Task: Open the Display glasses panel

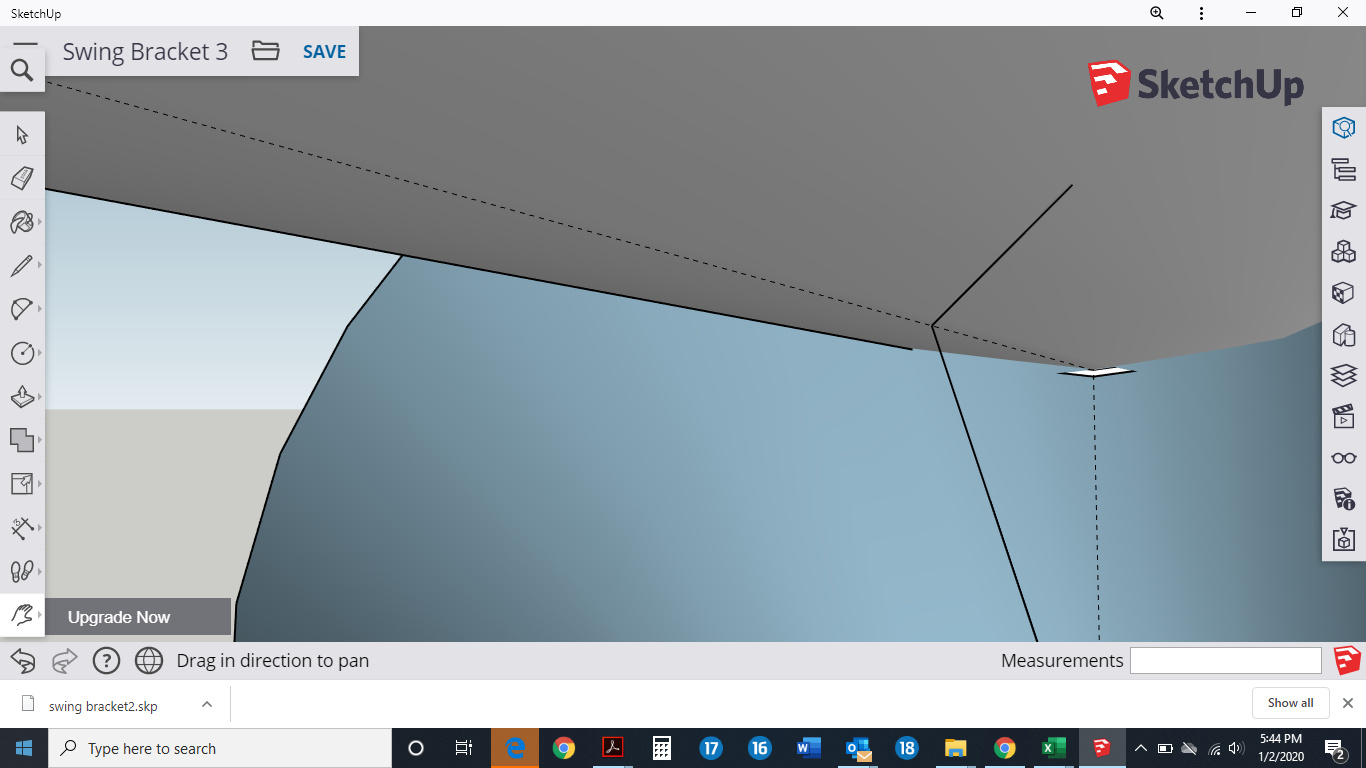Action: click(1343, 458)
